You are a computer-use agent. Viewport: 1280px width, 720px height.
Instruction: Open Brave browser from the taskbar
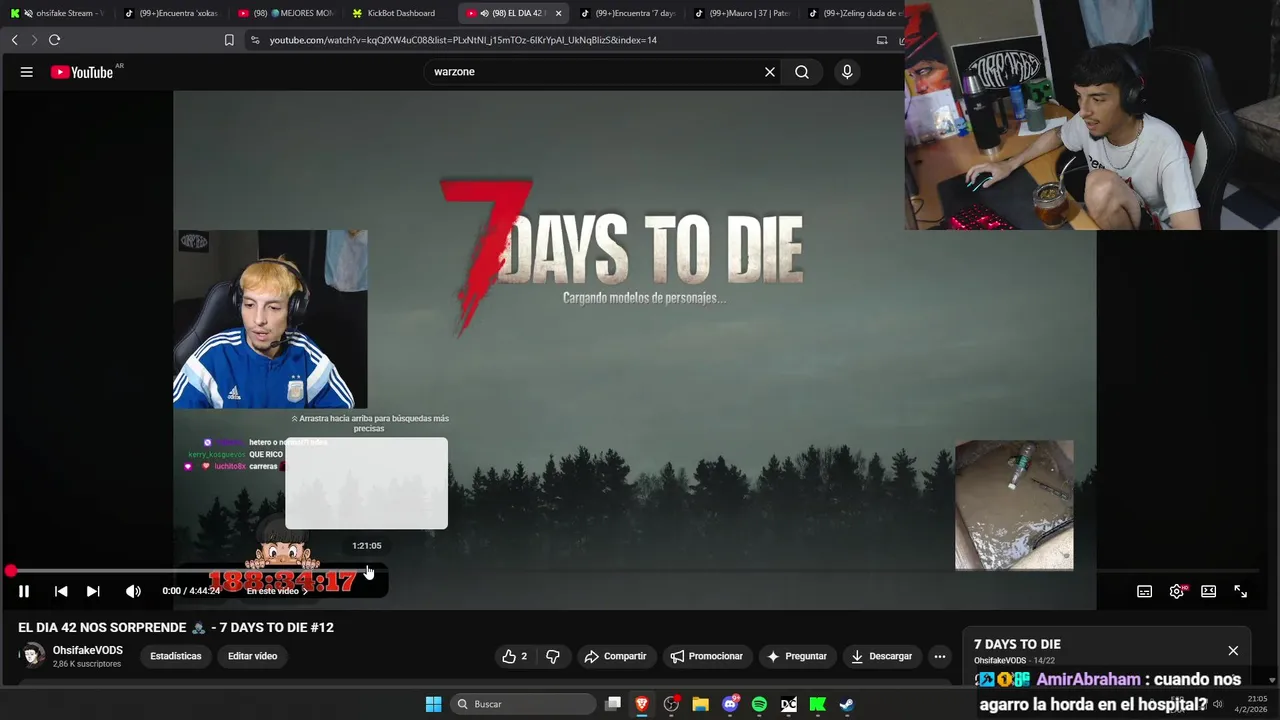pos(642,704)
